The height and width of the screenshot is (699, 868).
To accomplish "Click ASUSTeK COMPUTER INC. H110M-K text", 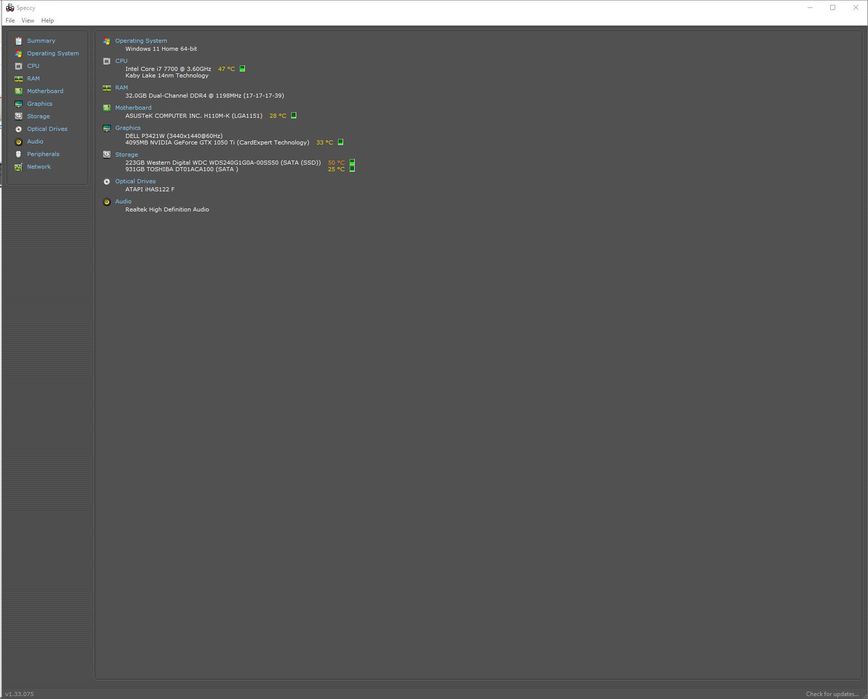I will pos(193,116).
